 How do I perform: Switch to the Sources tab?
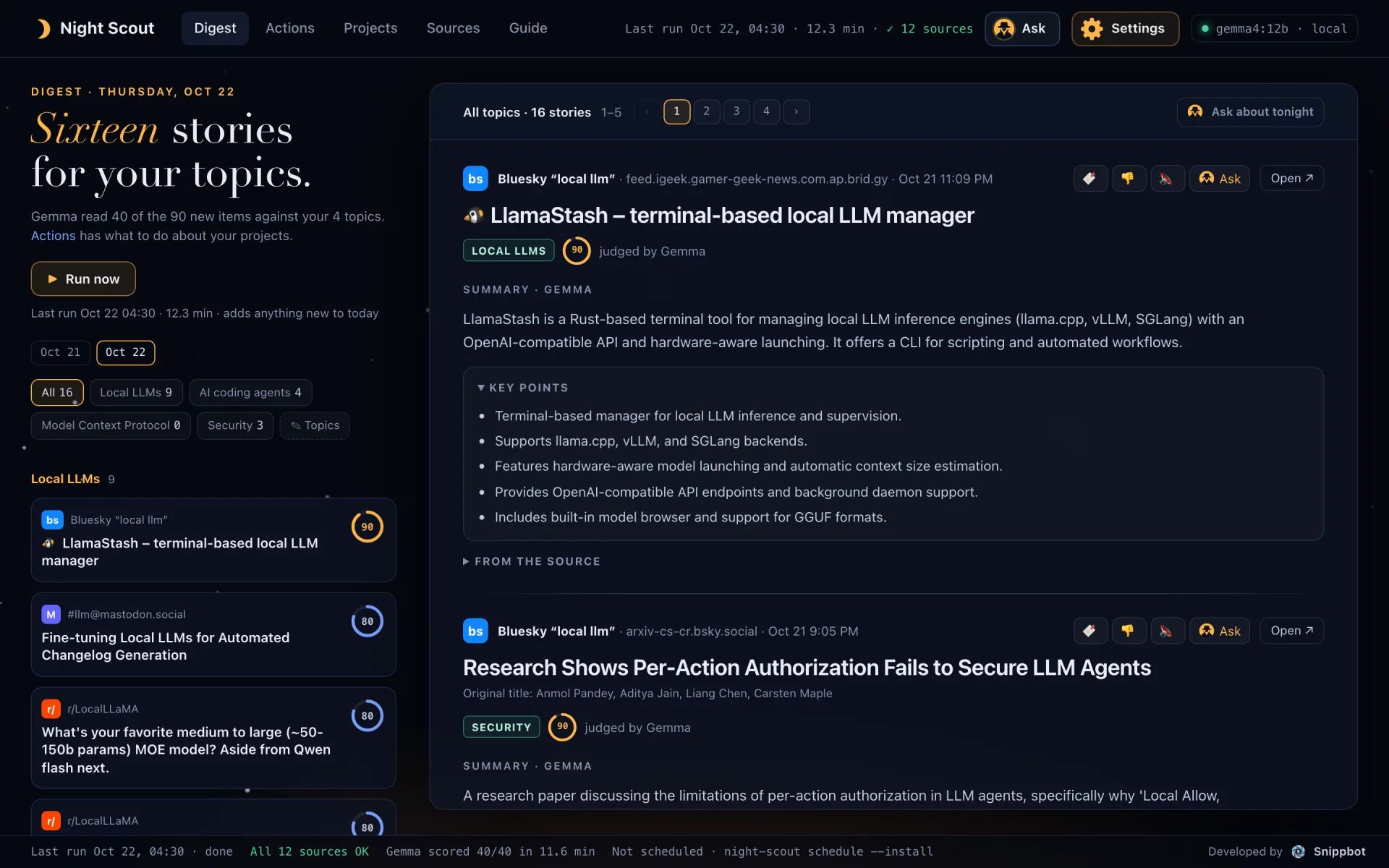click(453, 28)
